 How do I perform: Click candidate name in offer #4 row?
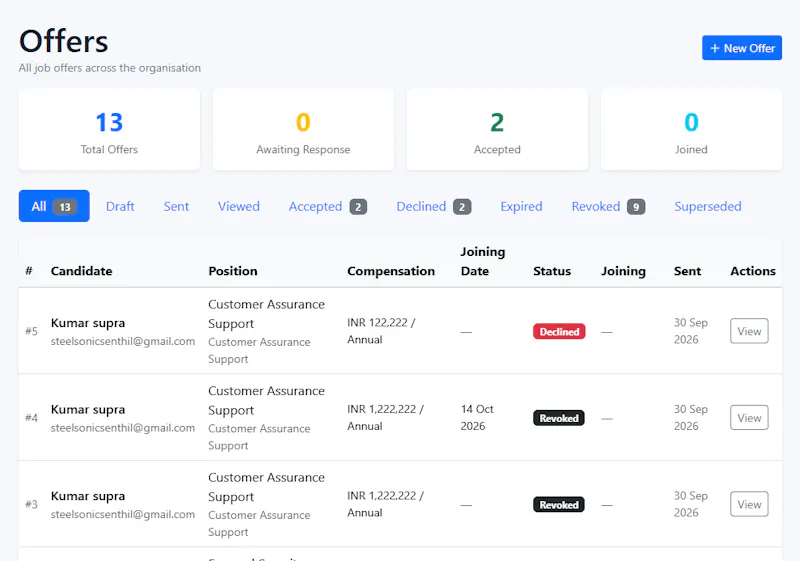88,410
